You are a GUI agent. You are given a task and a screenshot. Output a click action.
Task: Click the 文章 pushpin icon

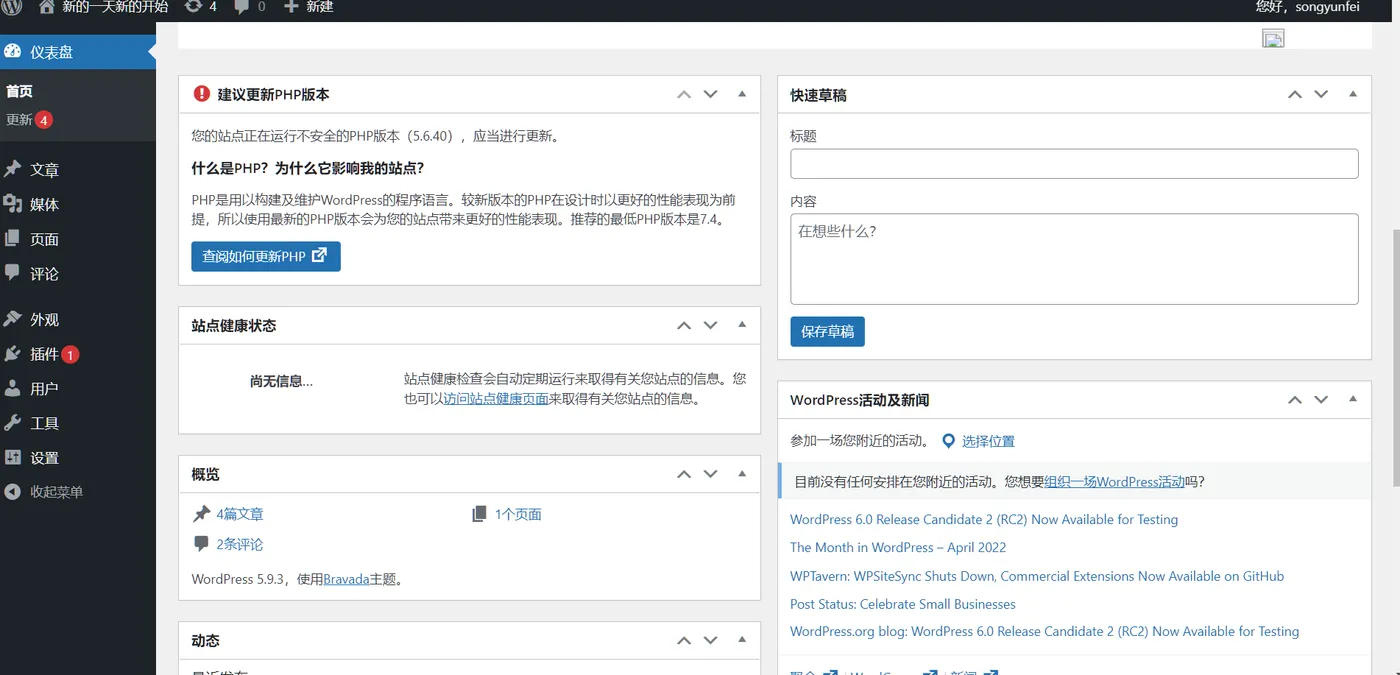(13, 169)
